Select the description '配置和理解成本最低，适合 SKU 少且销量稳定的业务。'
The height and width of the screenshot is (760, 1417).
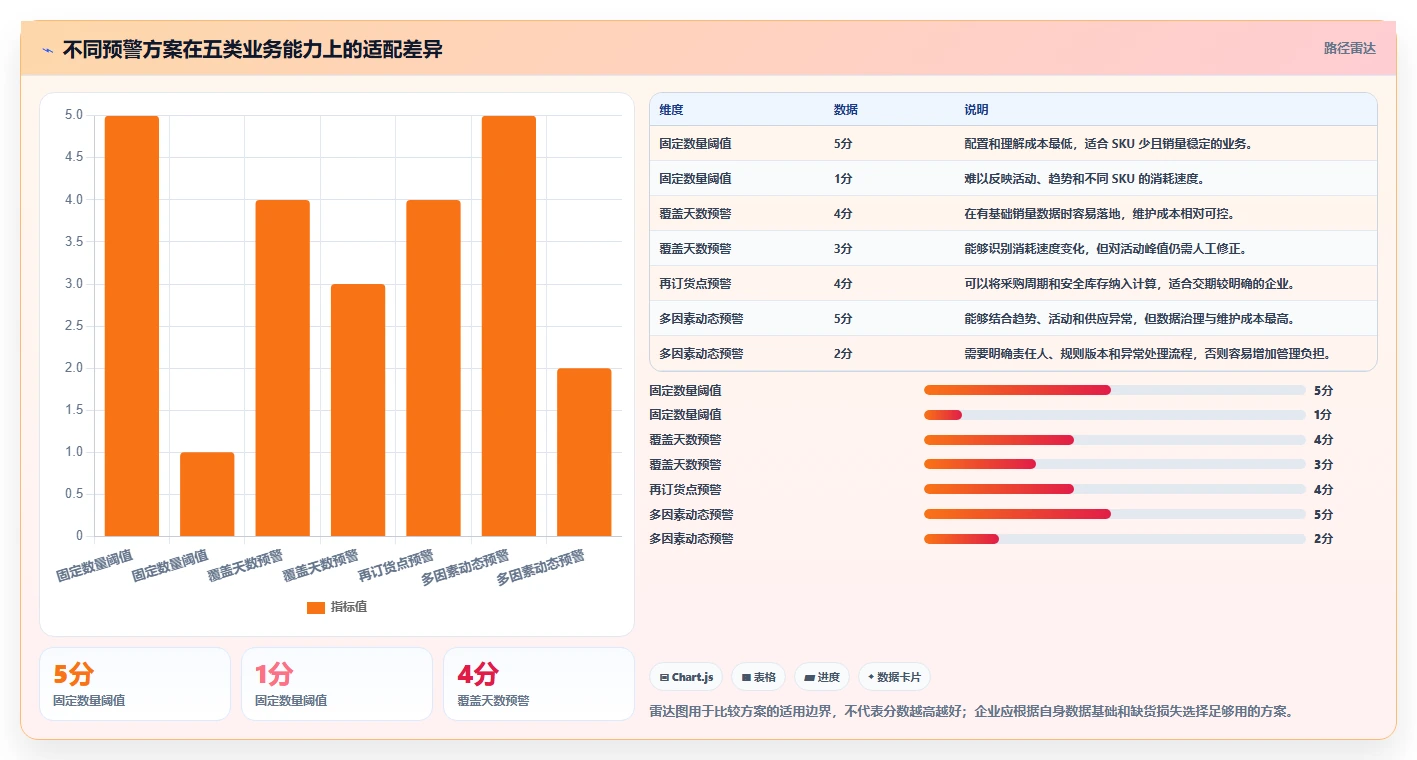tap(1108, 144)
